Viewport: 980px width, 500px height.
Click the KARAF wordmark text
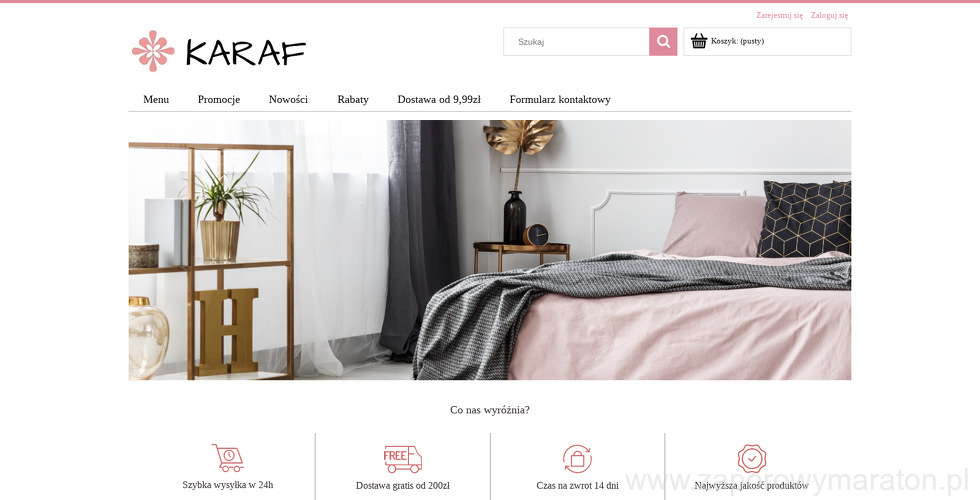point(246,52)
